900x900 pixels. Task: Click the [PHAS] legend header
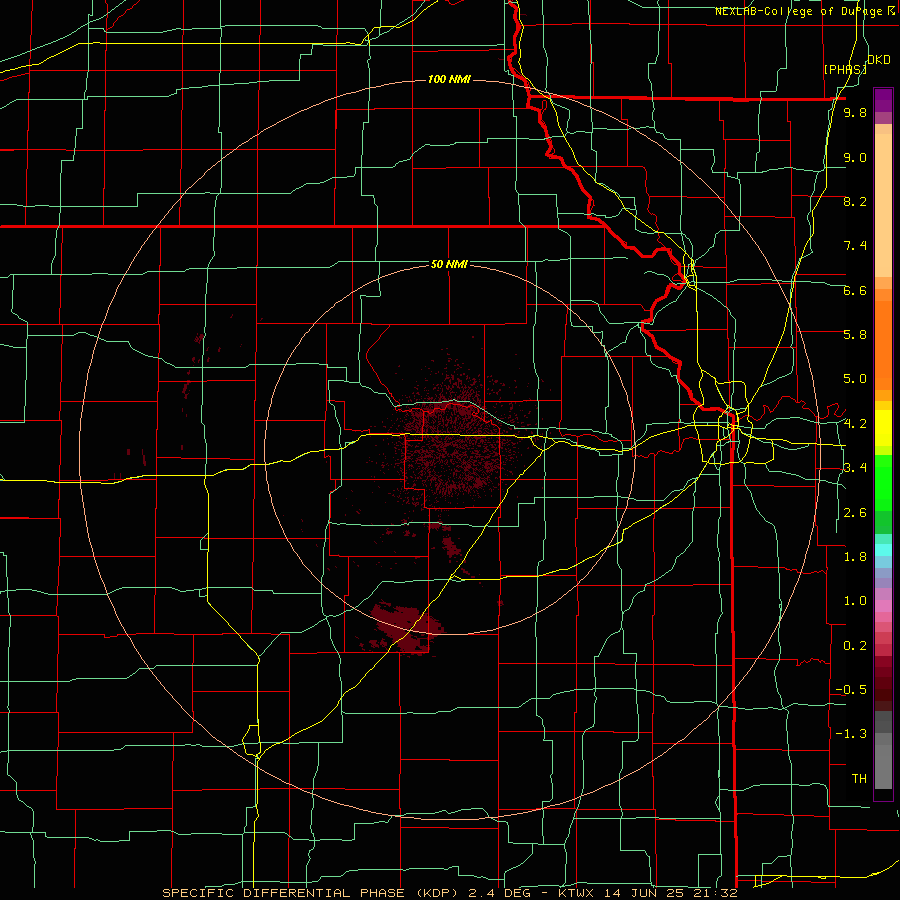point(845,69)
